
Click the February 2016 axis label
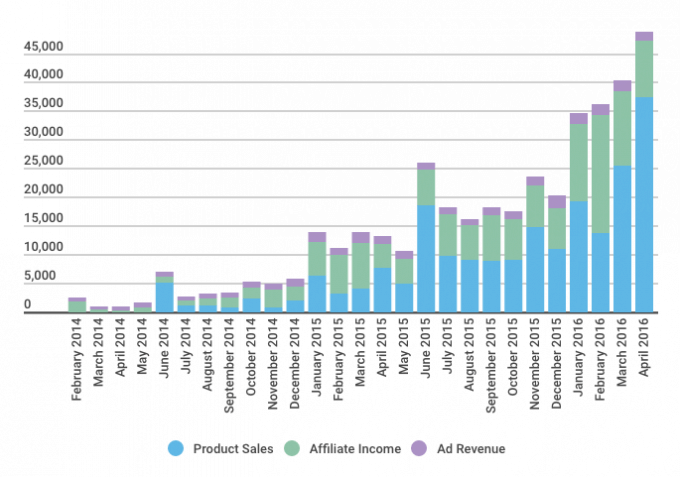click(x=600, y=359)
